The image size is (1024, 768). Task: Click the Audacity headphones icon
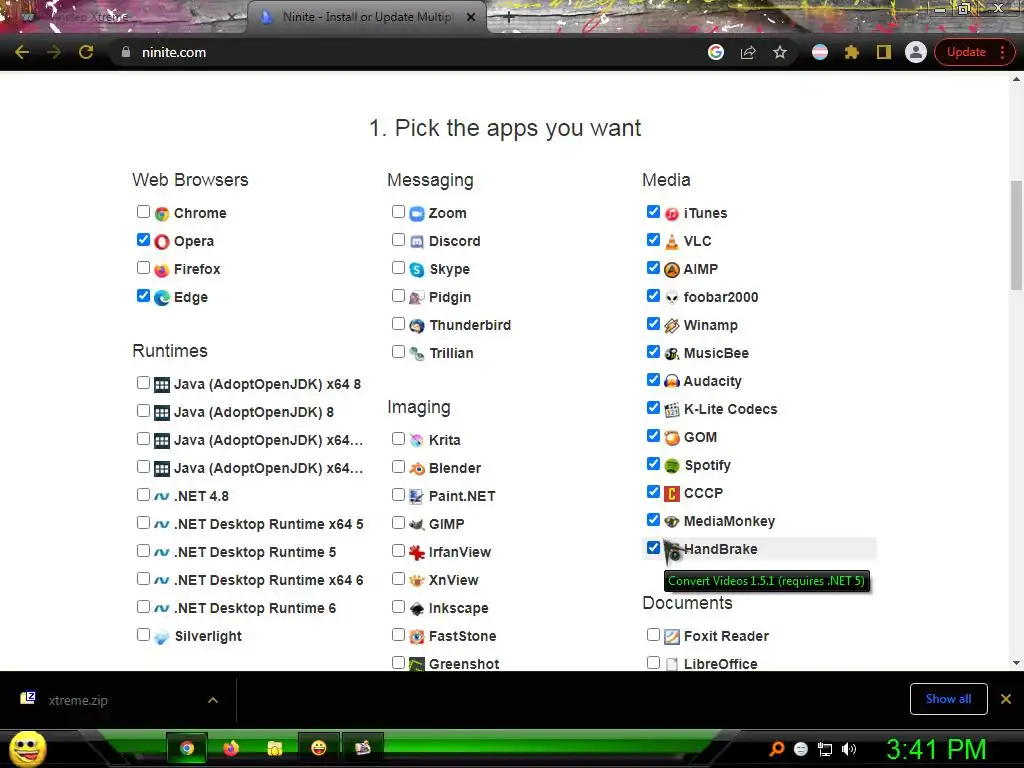coord(671,381)
